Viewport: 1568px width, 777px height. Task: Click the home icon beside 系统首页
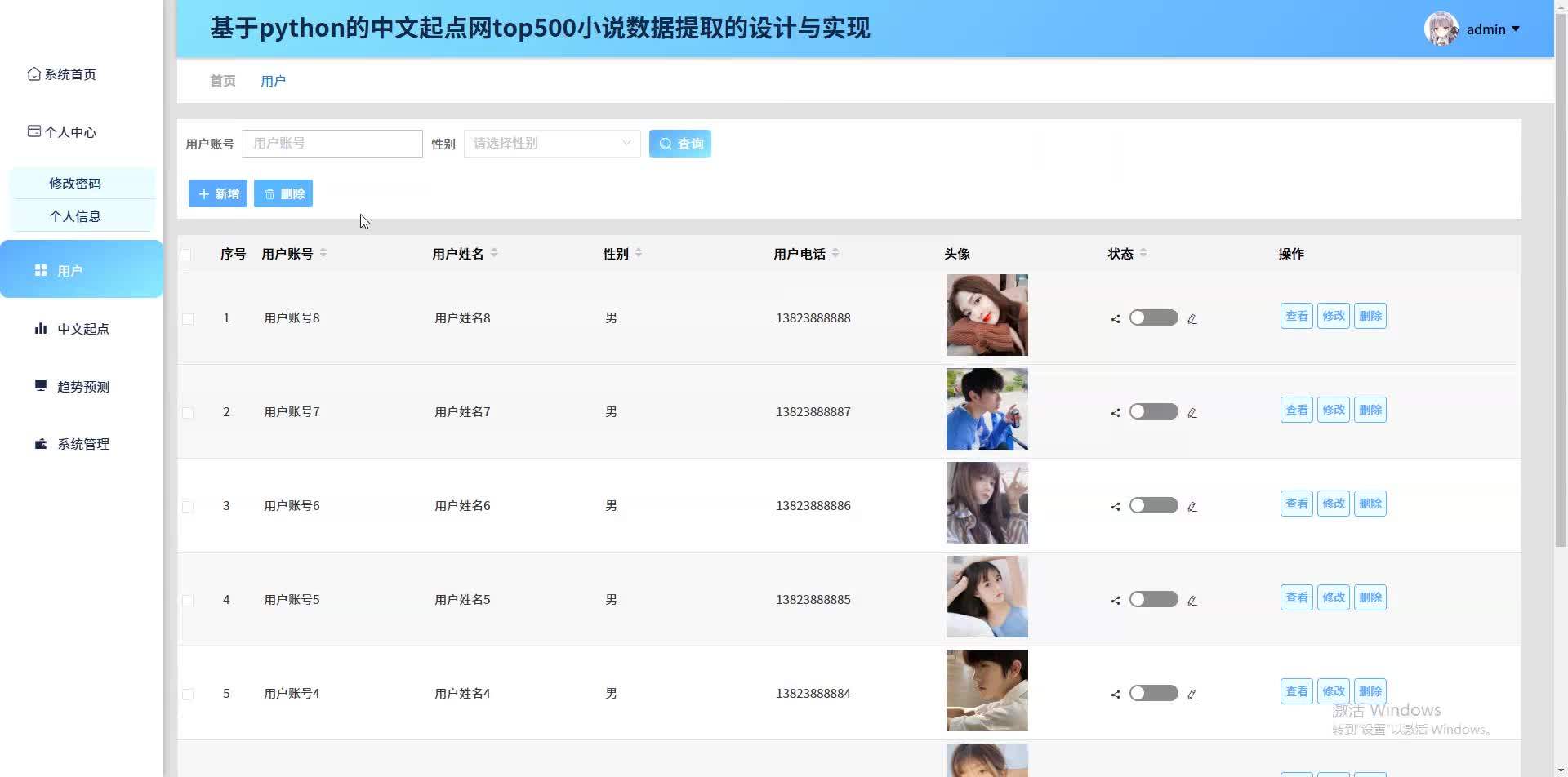coord(33,74)
